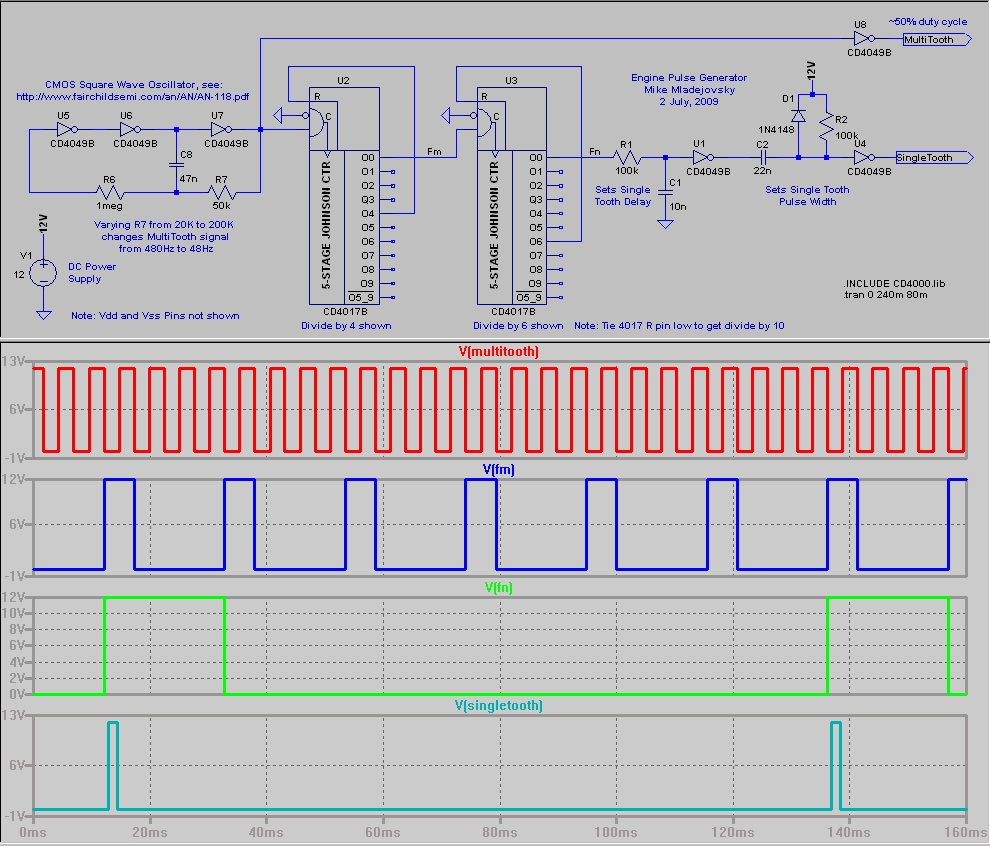Viewport: 990px width, 846px height.
Task: Select the U1 inverter symbol
Action: click(703, 157)
